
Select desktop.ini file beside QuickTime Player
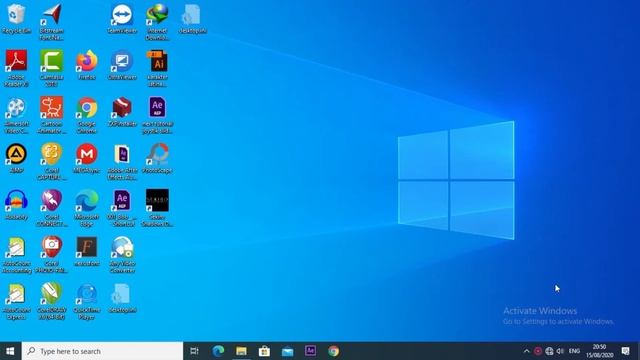[122, 298]
